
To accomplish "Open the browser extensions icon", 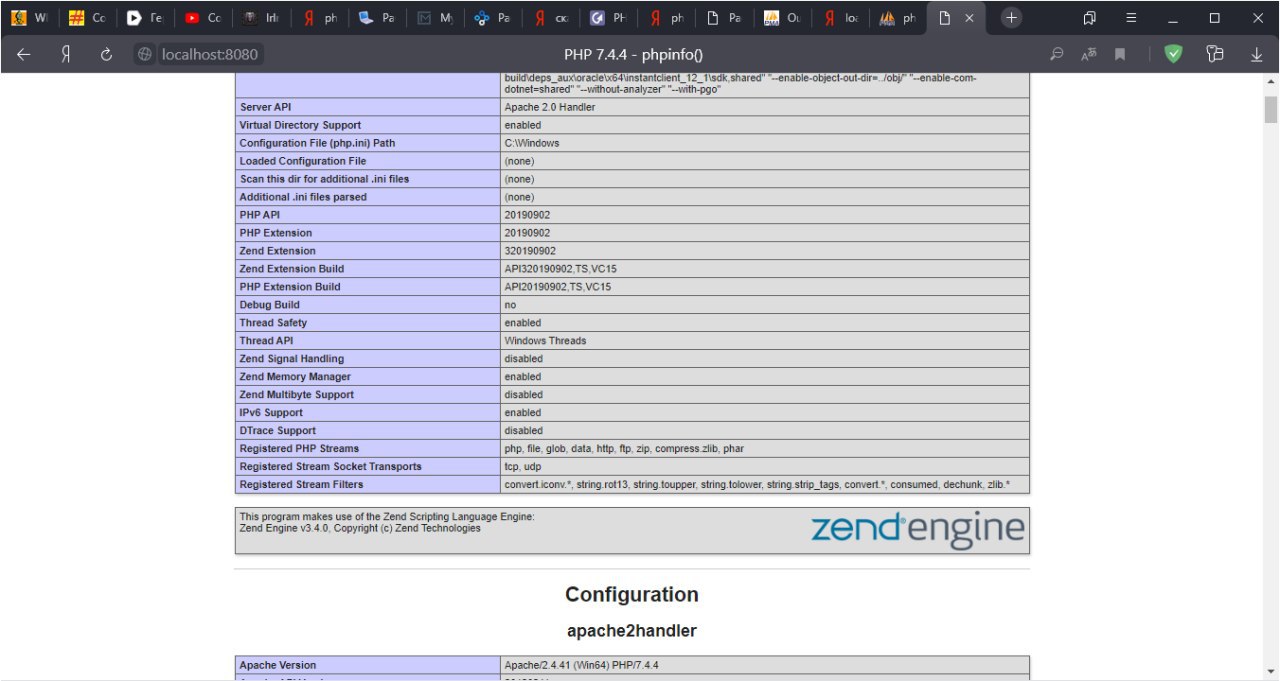I will tap(1215, 55).
